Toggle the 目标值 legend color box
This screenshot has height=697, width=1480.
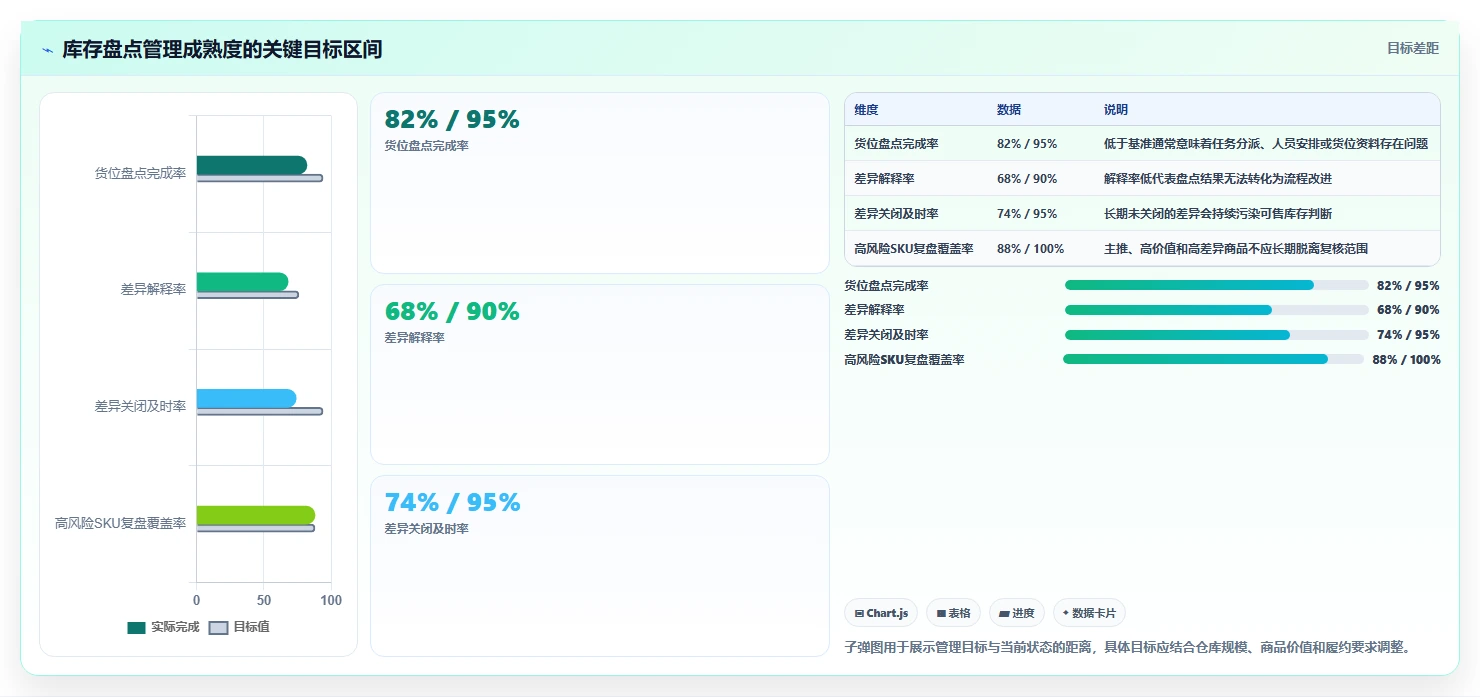(218, 628)
